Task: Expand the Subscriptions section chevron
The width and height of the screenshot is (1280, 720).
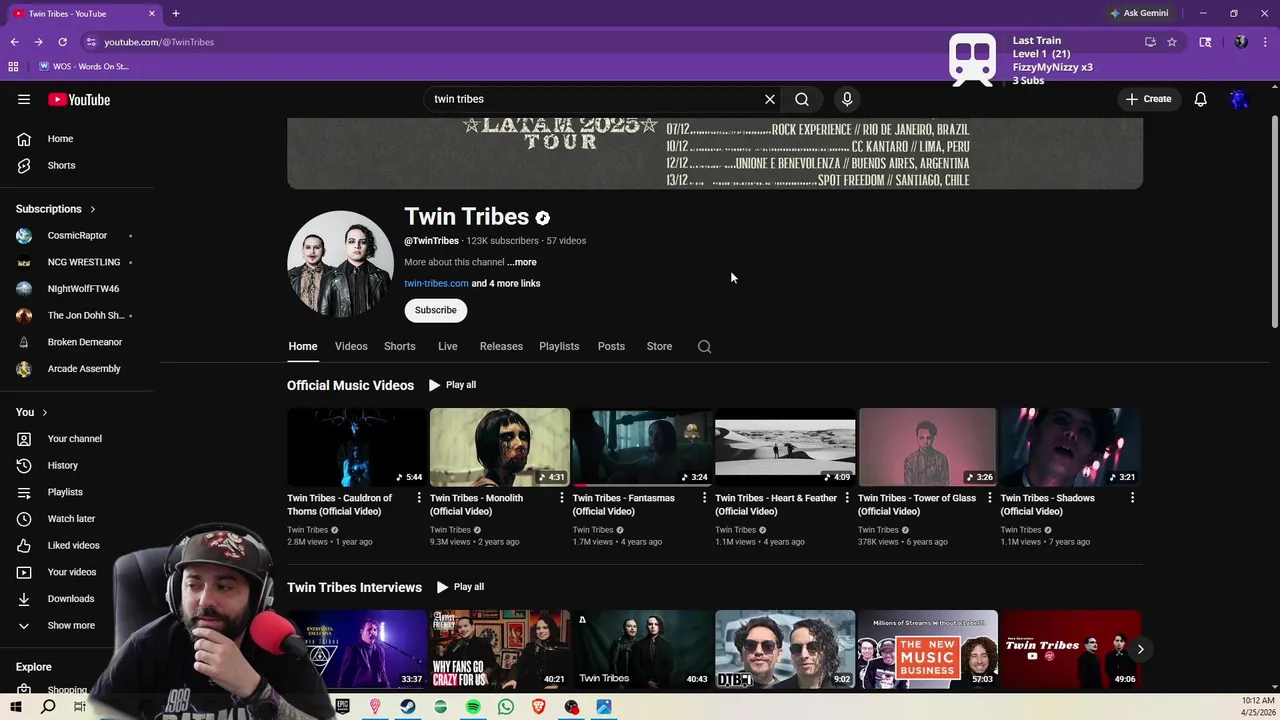Action: click(x=93, y=209)
